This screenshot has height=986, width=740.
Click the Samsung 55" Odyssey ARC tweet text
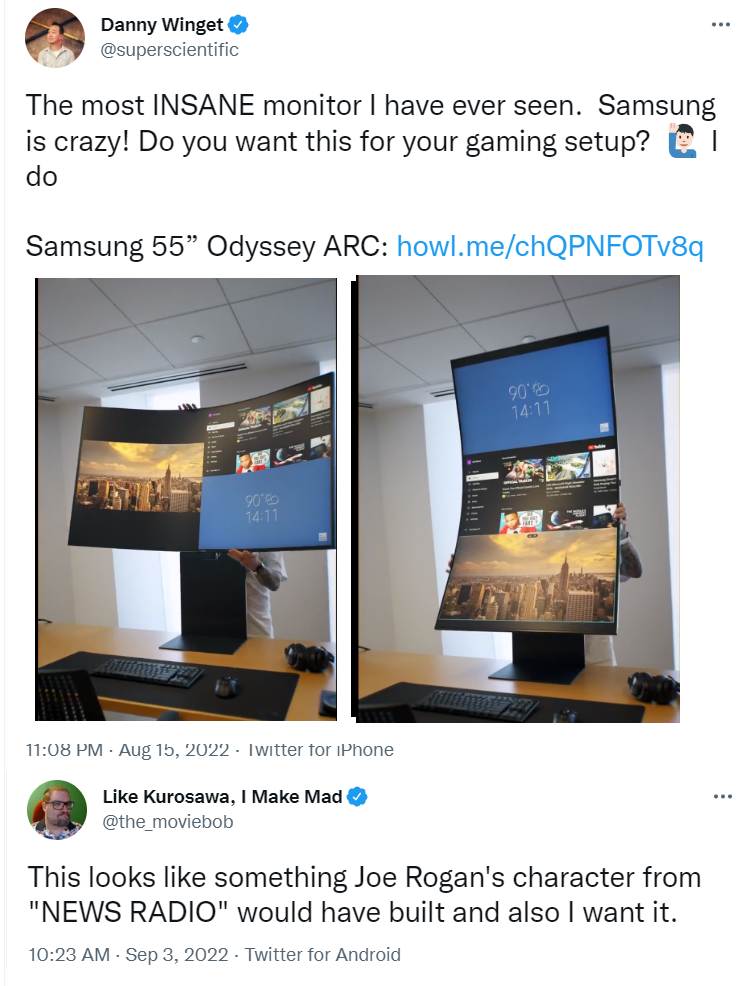(207, 246)
